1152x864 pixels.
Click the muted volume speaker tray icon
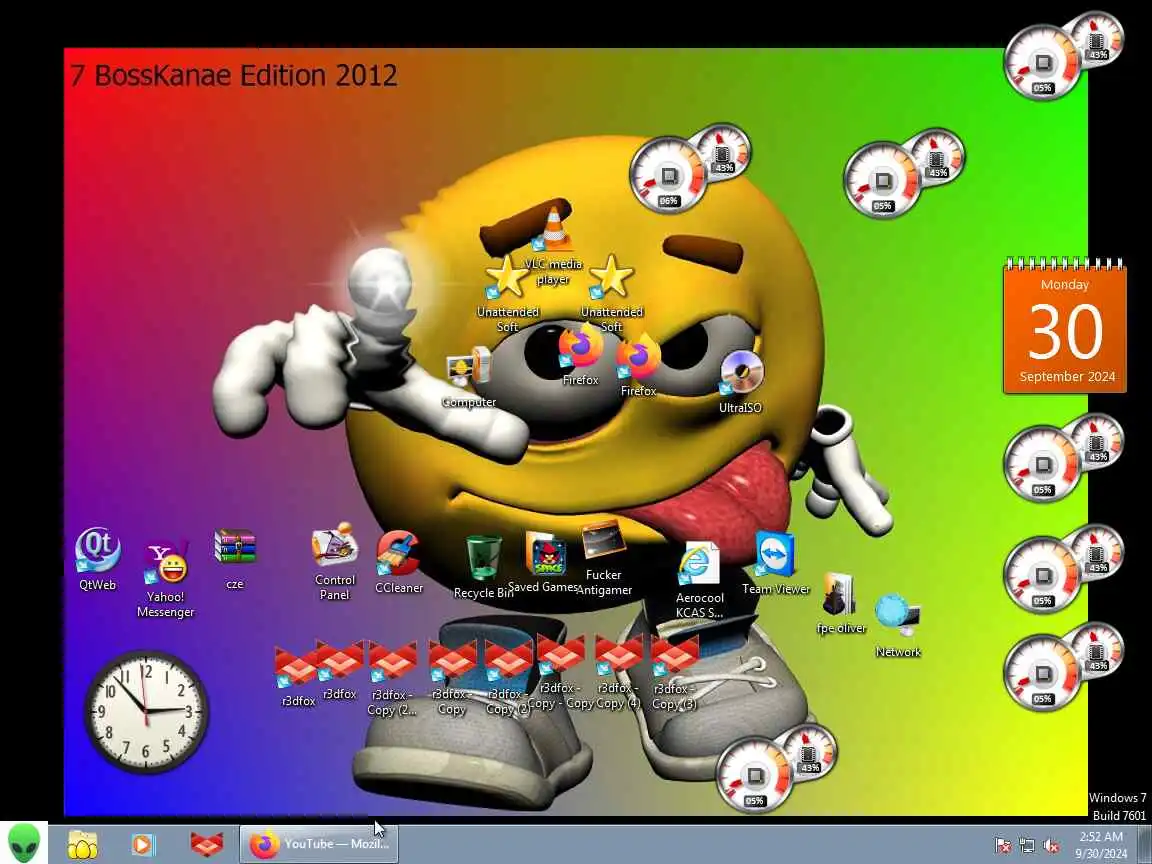tap(1051, 846)
